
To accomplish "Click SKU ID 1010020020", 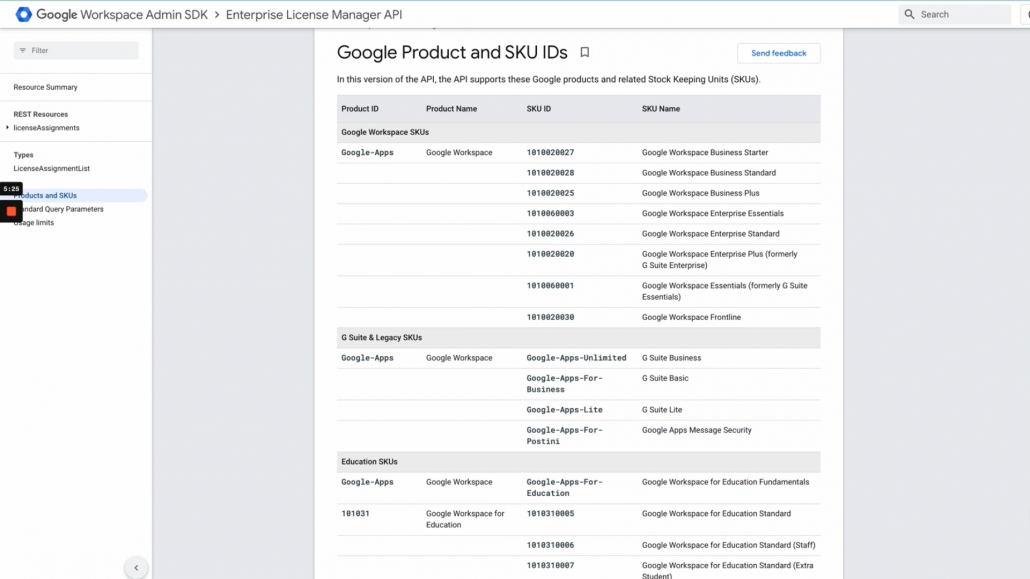I will click(x=550, y=254).
